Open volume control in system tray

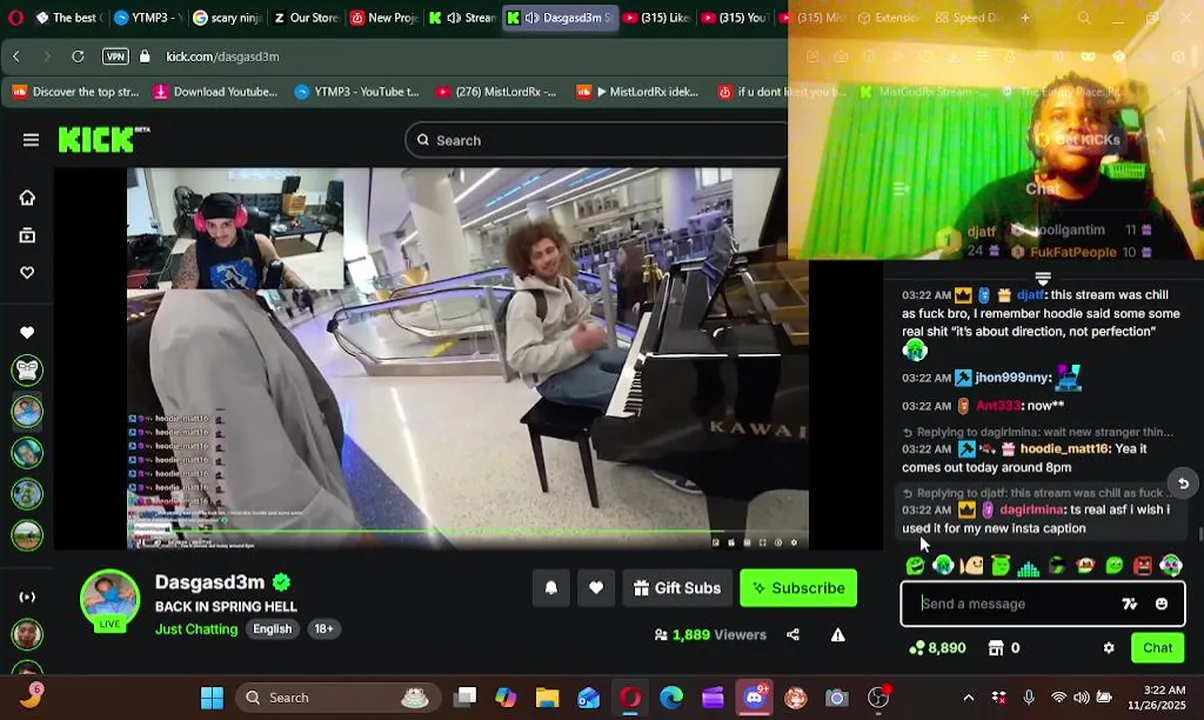1082,698
